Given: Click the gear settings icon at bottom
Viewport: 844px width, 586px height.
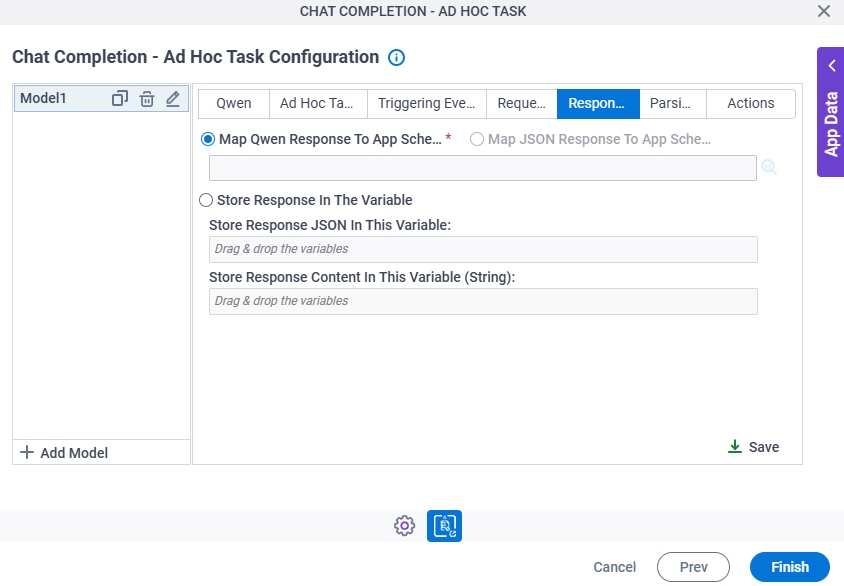Looking at the screenshot, I should click(x=404, y=526).
